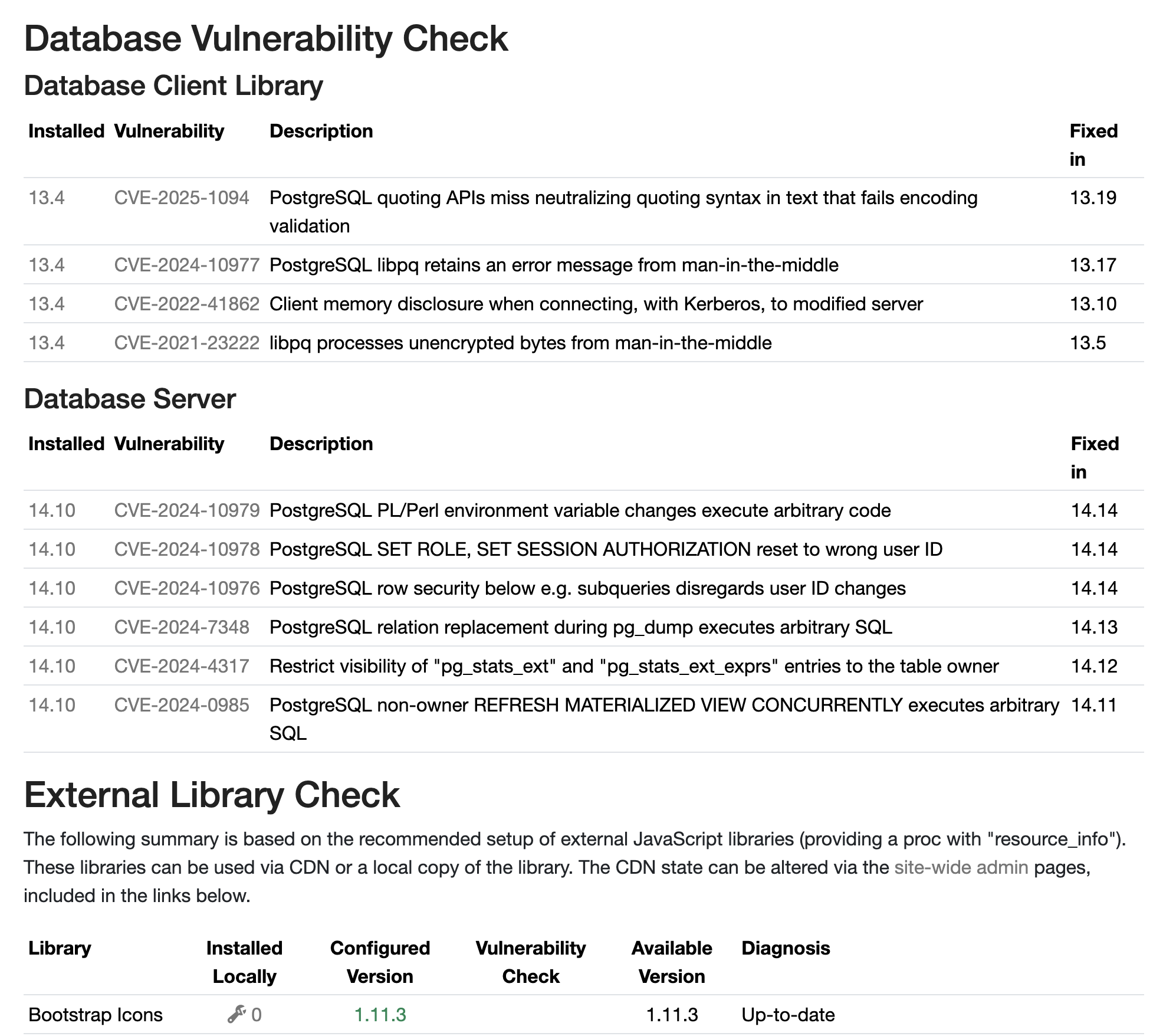Open the CVE-2024-7348 pg_dump link
1163x1036 pixels.
click(182, 627)
